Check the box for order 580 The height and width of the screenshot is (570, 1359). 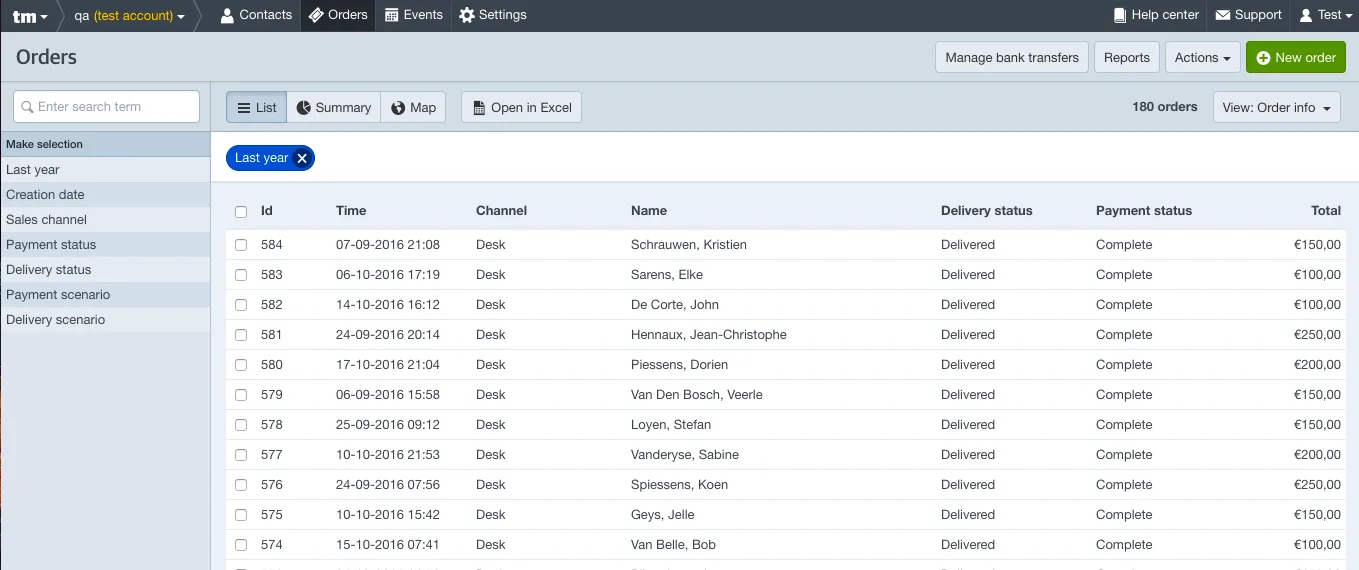(241, 365)
